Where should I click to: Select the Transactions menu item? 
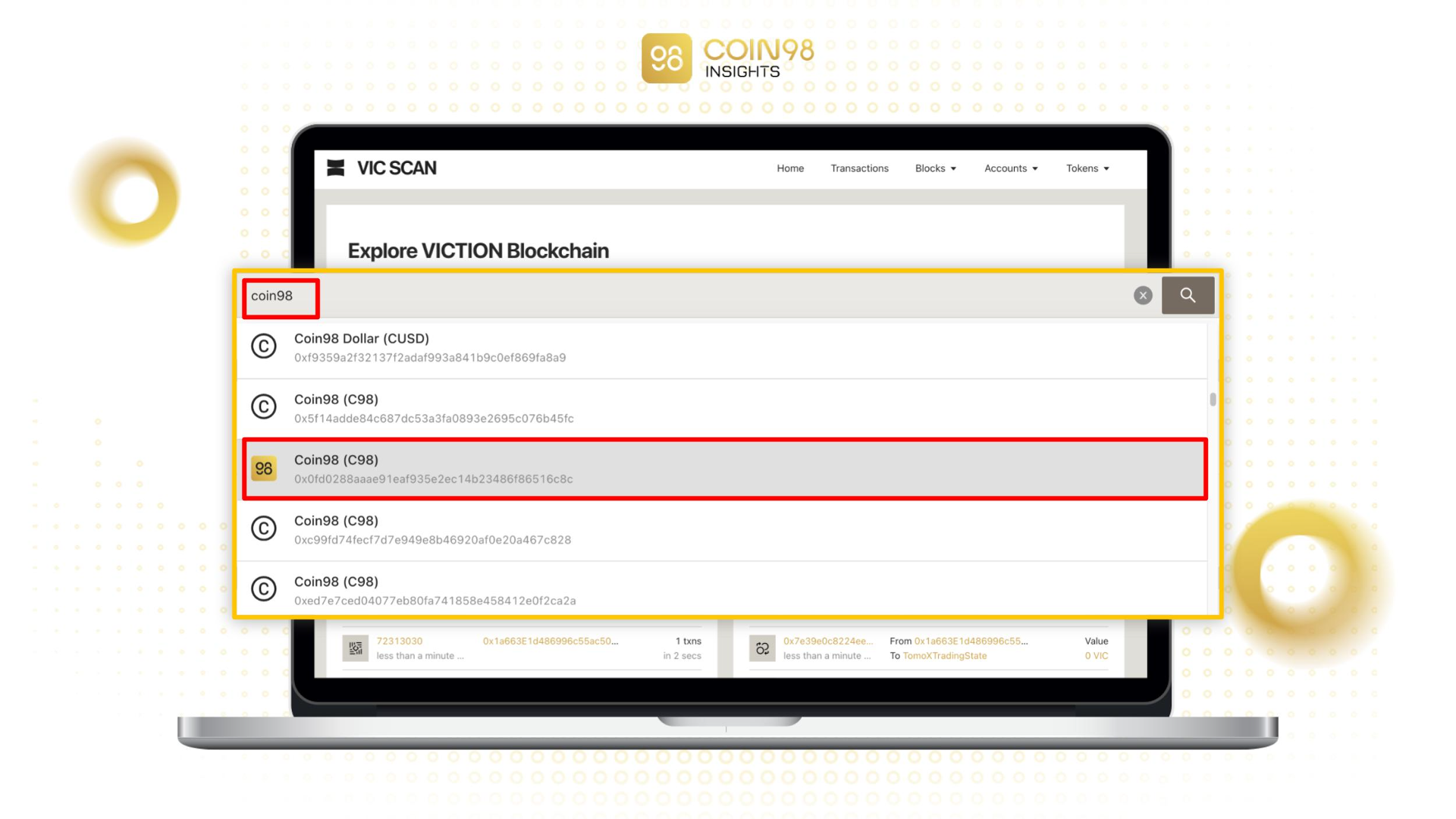point(858,168)
